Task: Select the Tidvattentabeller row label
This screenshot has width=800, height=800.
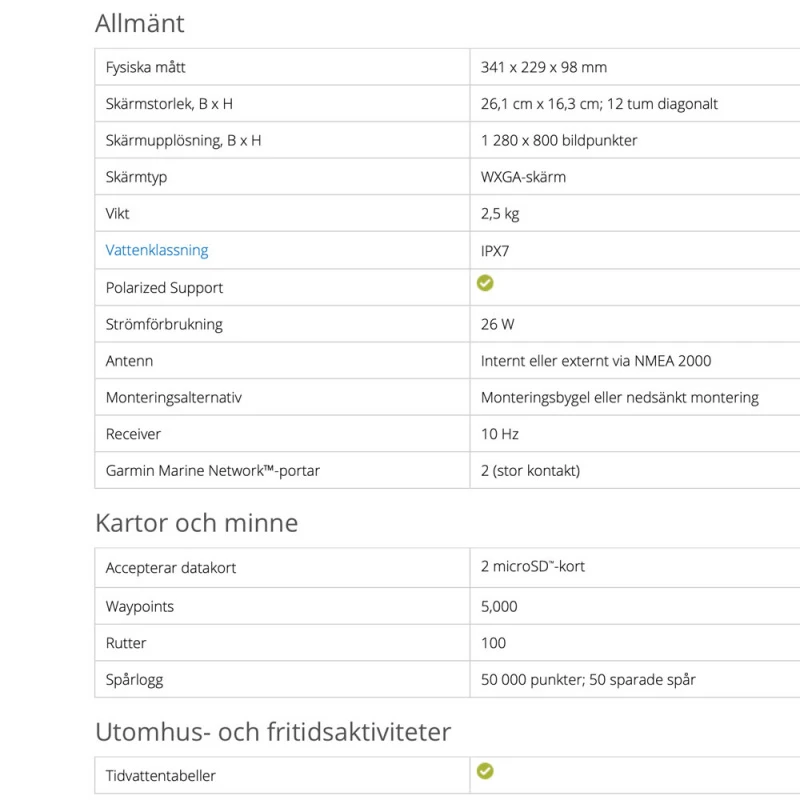Action: (x=161, y=775)
